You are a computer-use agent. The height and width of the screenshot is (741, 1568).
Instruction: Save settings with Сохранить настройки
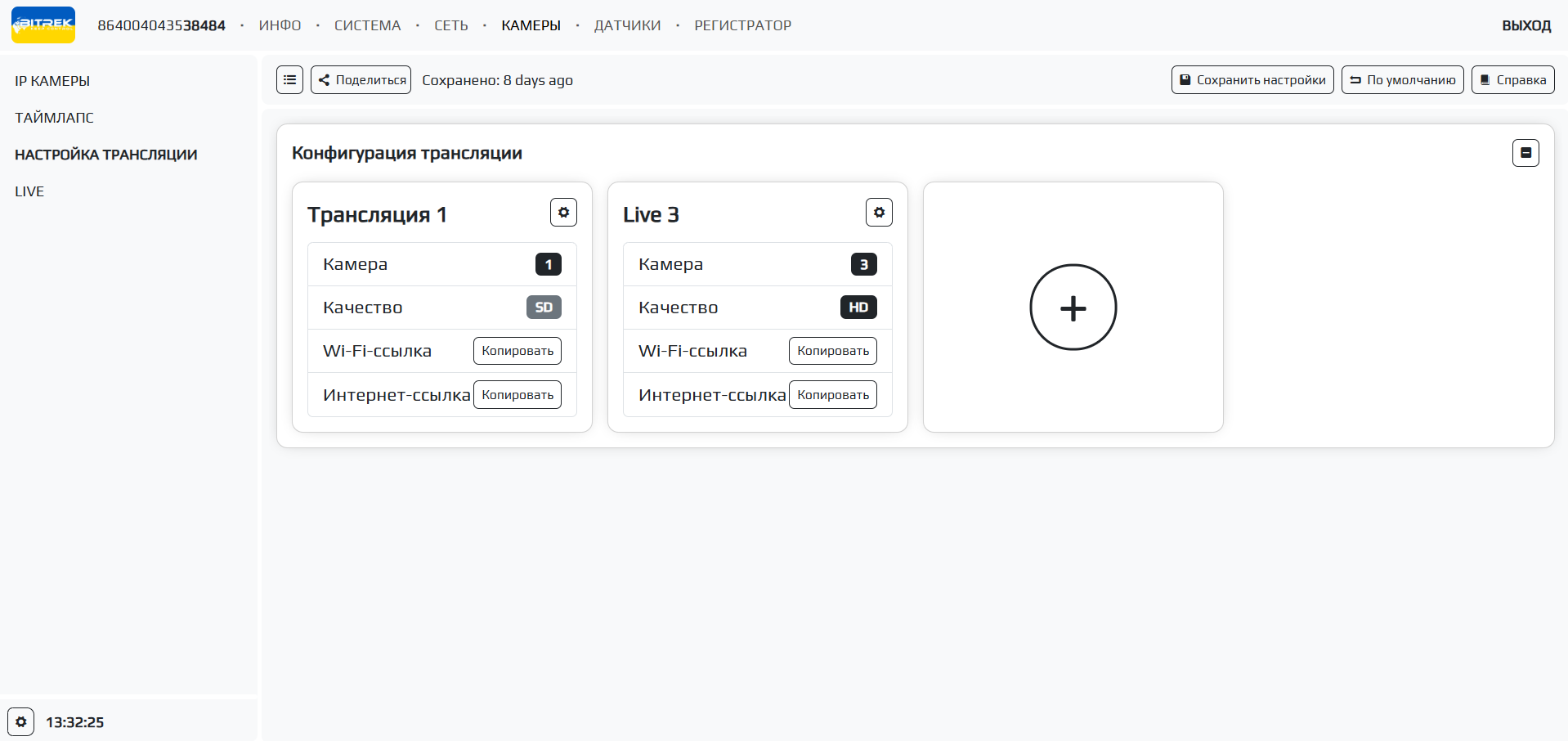tap(1252, 80)
